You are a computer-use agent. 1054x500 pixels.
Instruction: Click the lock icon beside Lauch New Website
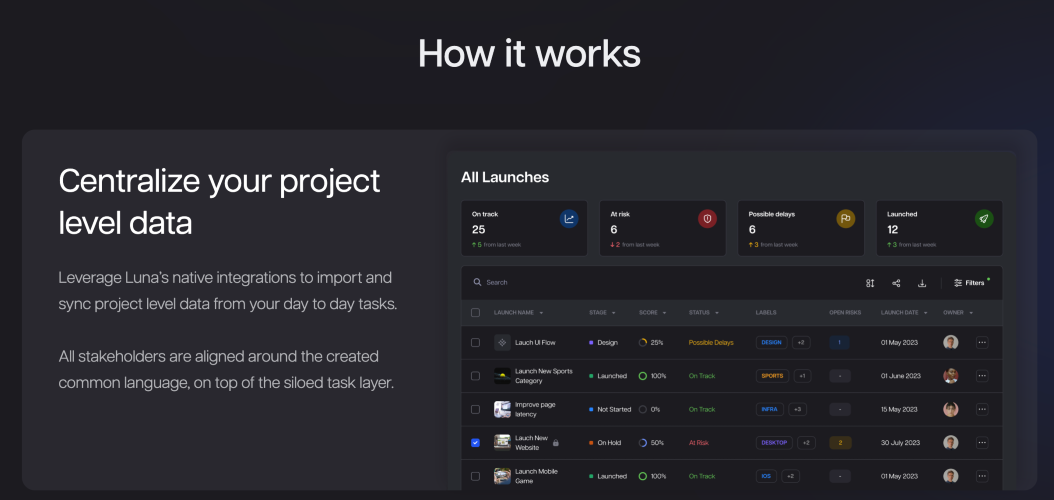coord(555,443)
